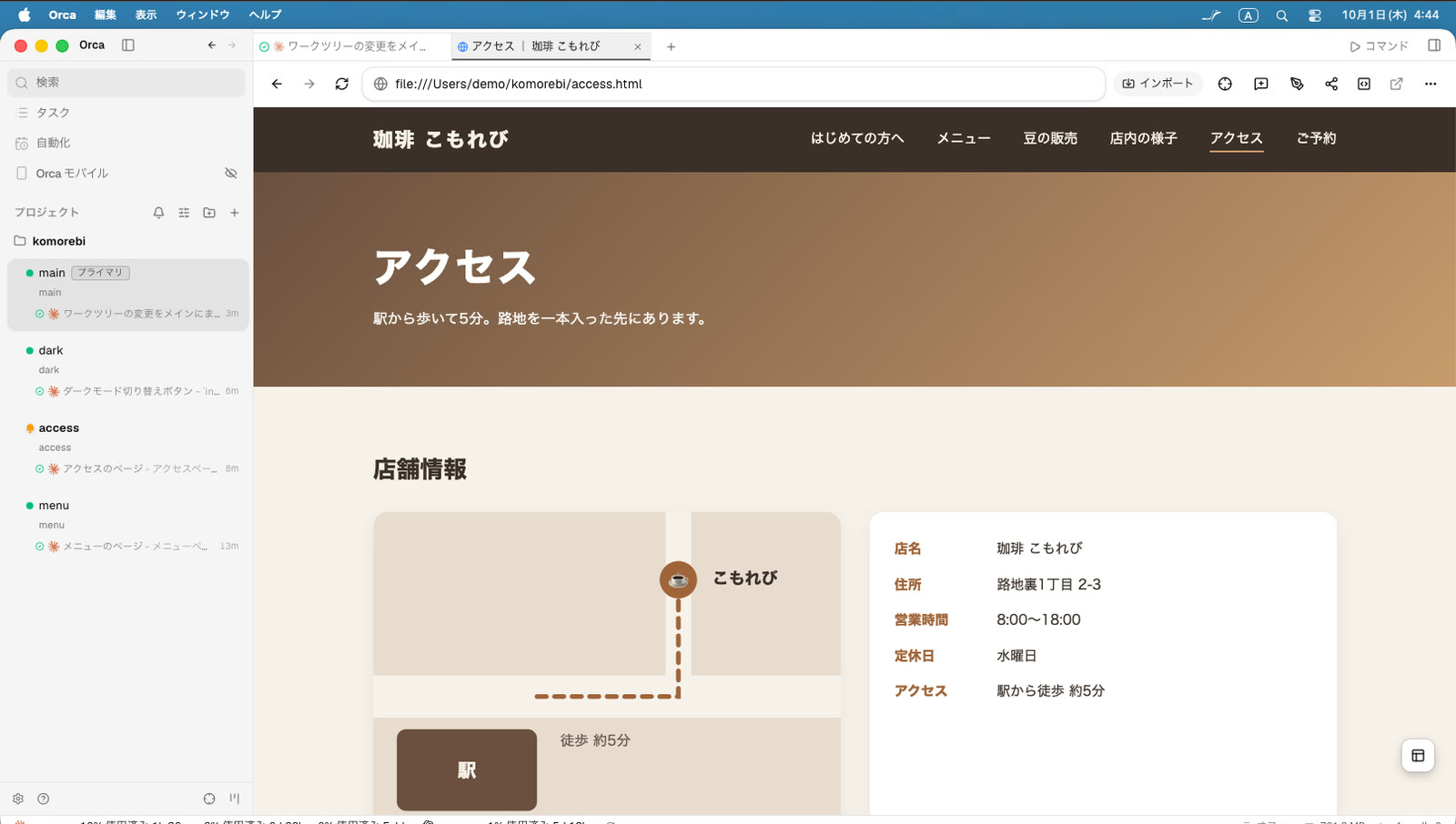
Task: Open Orca モバイル sidebar entry
Action: pyautogui.click(x=114, y=173)
